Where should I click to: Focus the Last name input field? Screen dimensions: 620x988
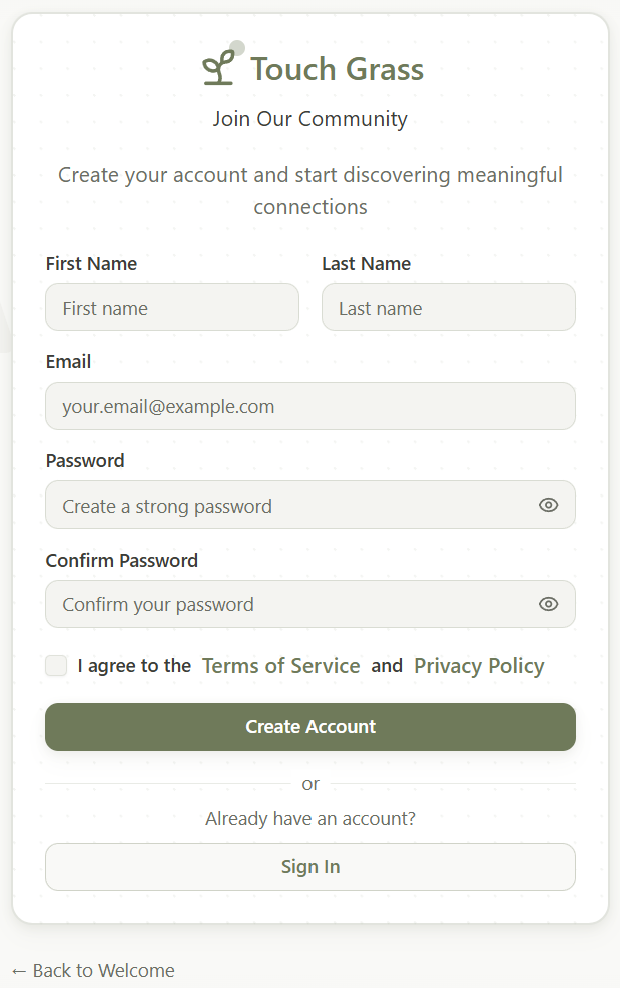(448, 307)
